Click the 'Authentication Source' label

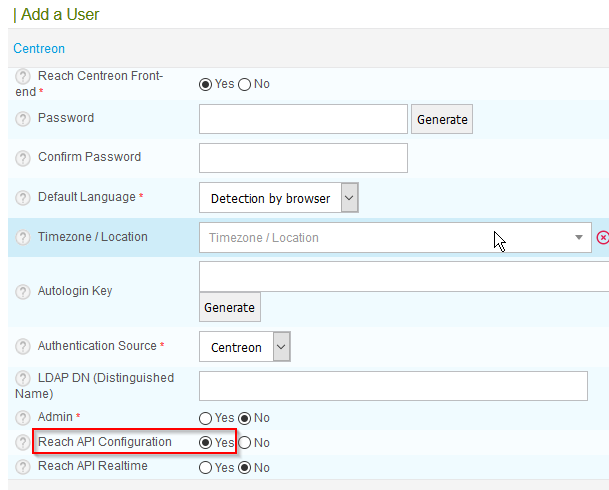[x=97, y=346]
